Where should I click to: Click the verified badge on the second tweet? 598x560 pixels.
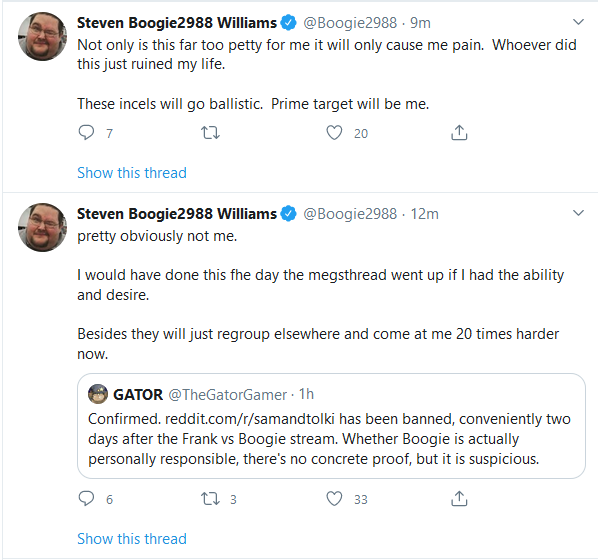pos(288,213)
